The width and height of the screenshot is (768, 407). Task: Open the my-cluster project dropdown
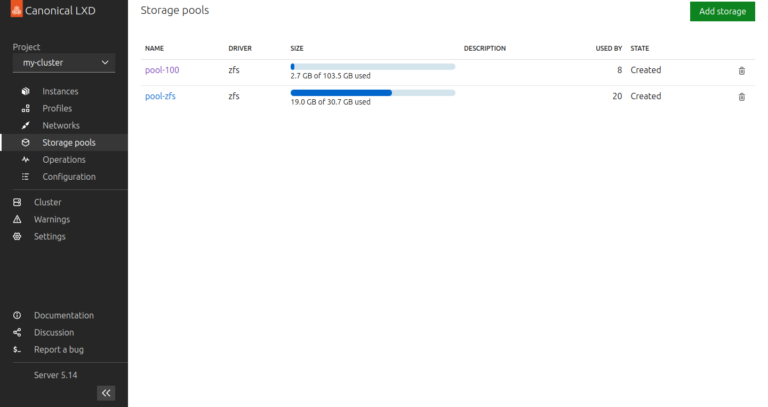[64, 63]
